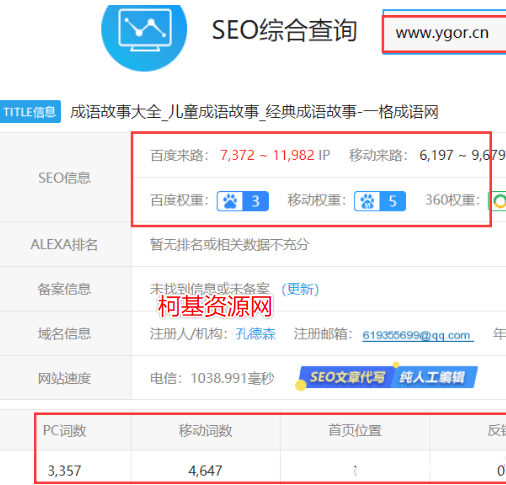The height and width of the screenshot is (485, 506).
Task: Click the domain input field showing www.ygor.cn
Action: point(444,34)
